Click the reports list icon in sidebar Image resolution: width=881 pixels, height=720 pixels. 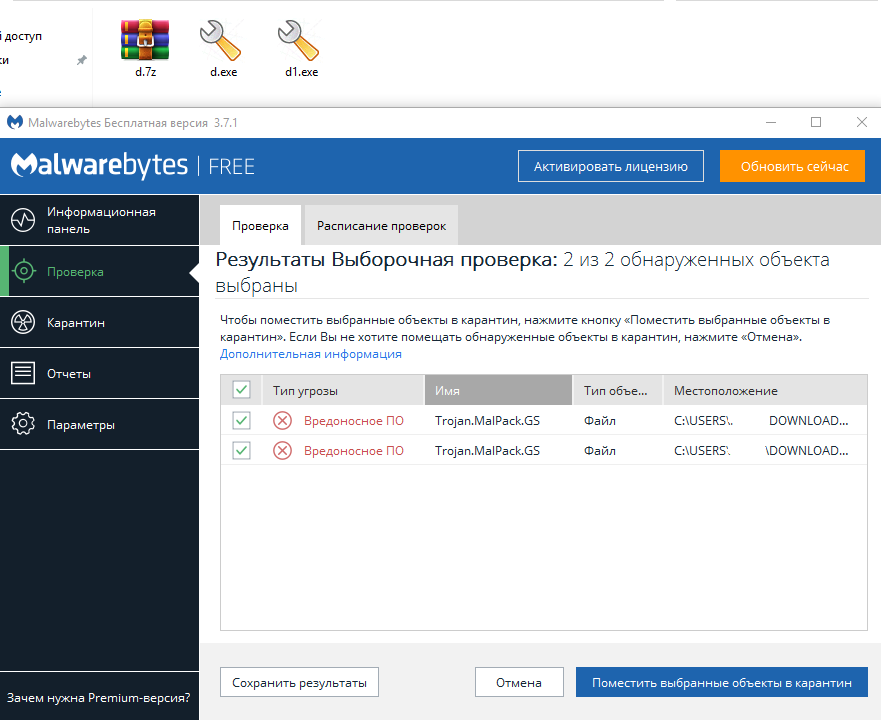(x=23, y=373)
